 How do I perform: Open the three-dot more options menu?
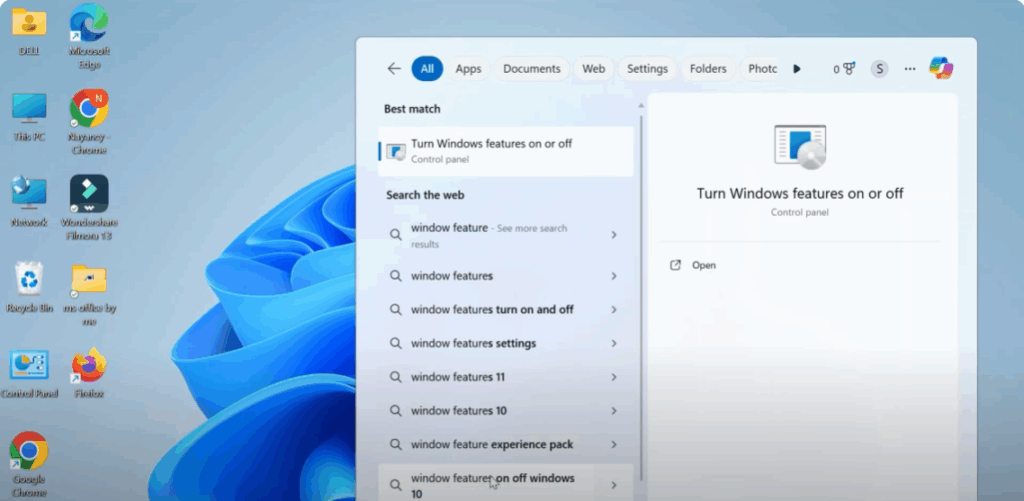(910, 69)
